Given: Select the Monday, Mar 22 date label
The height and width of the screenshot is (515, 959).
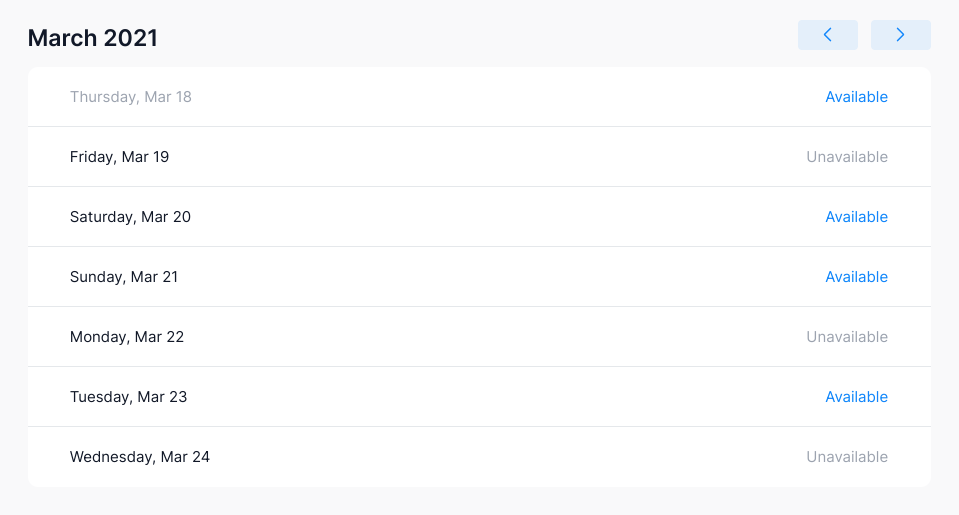Looking at the screenshot, I should 127,337.
